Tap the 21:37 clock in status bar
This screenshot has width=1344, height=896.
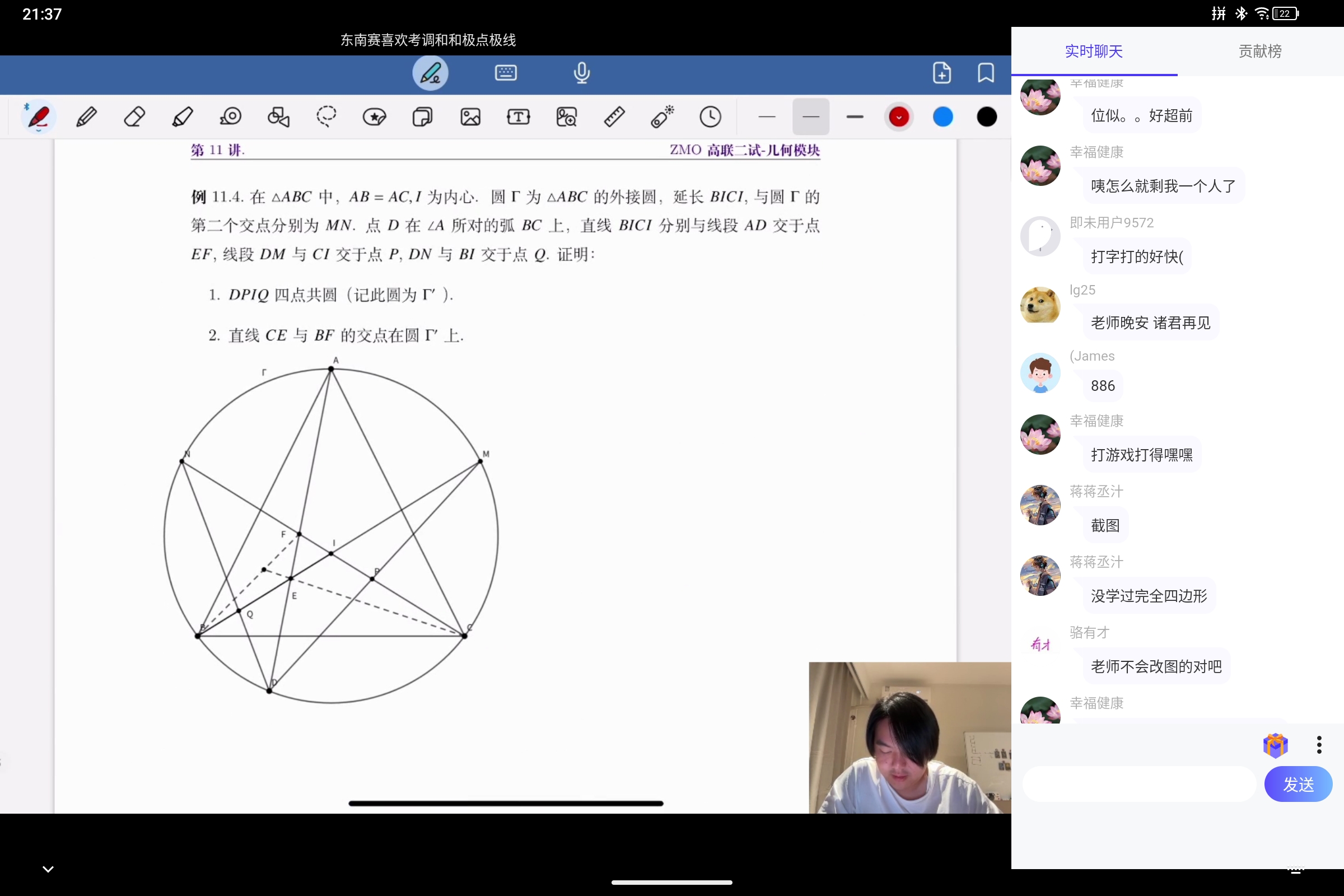point(41,15)
